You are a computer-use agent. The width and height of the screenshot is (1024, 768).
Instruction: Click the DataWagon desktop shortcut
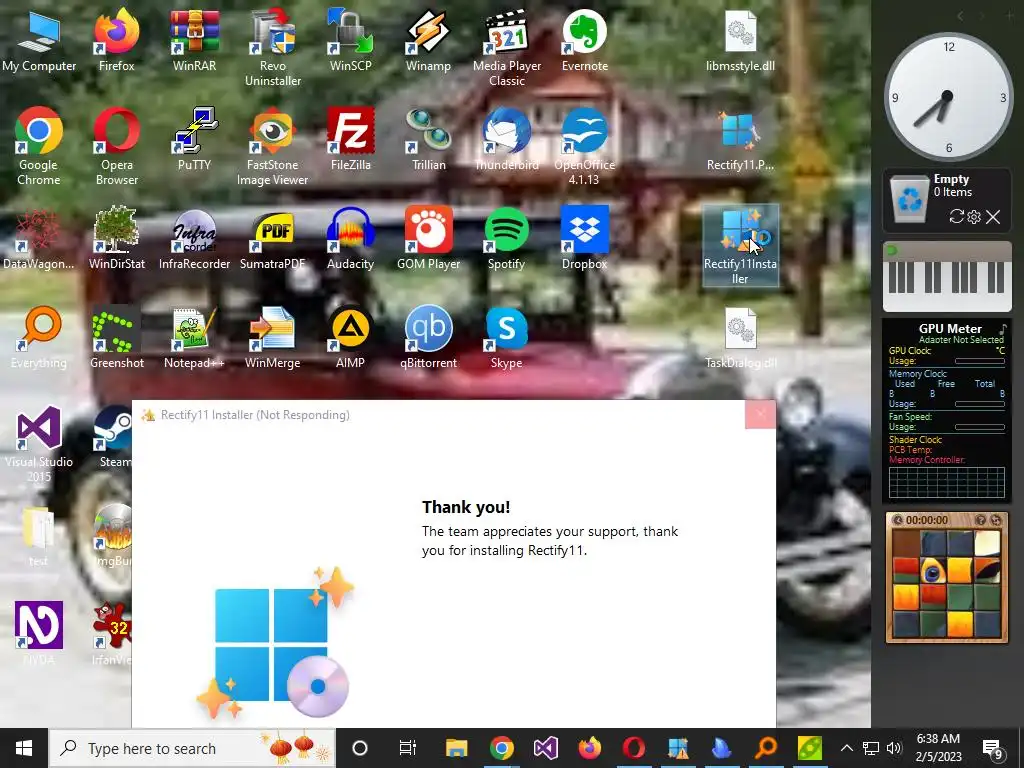[x=39, y=240]
